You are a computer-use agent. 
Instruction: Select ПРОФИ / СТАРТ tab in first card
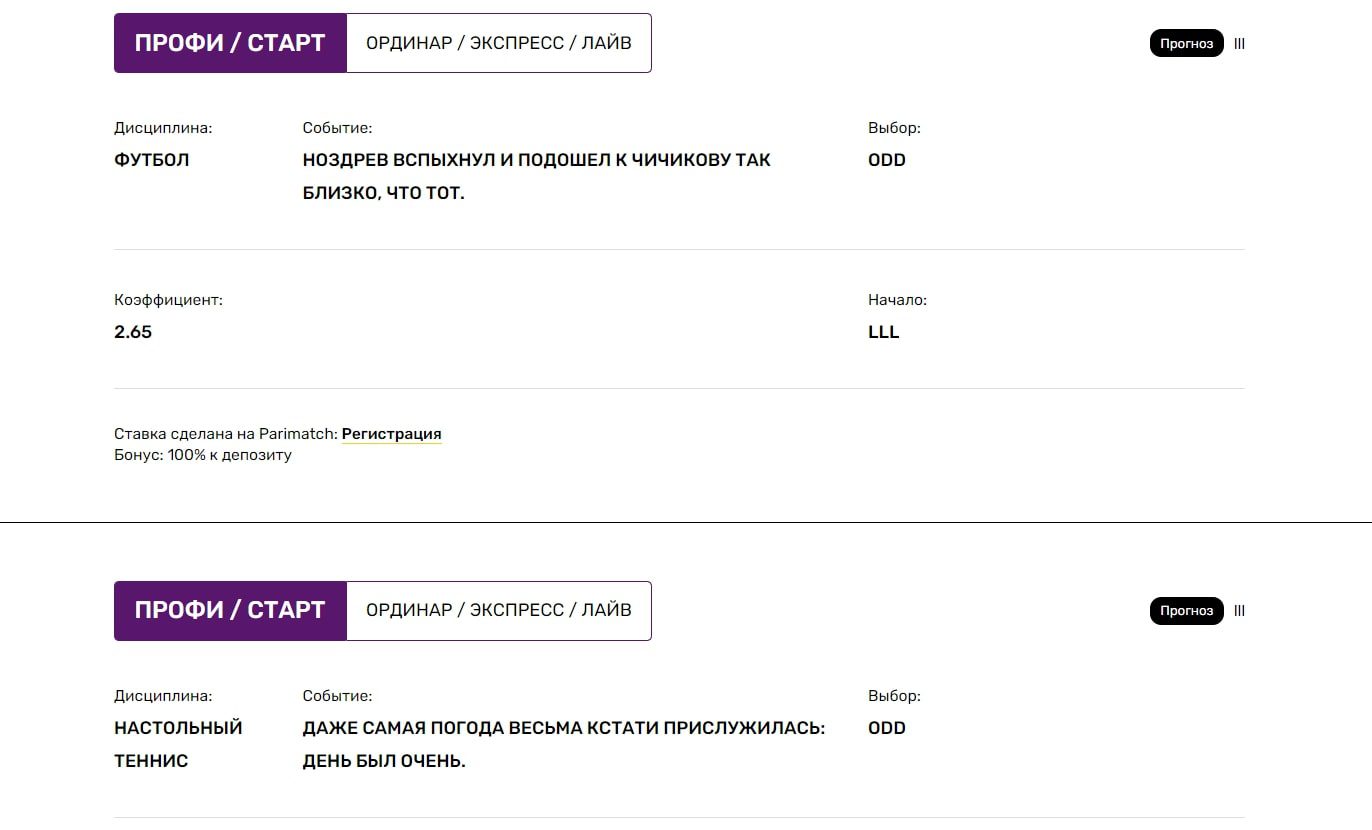click(x=230, y=43)
